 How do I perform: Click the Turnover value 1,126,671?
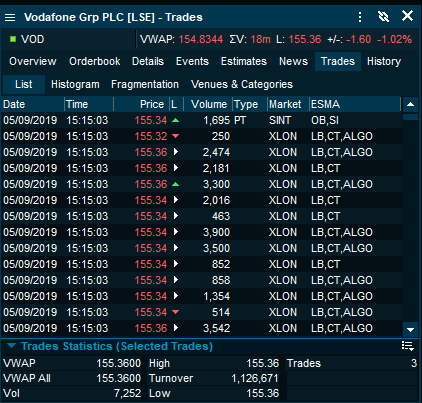point(255,378)
